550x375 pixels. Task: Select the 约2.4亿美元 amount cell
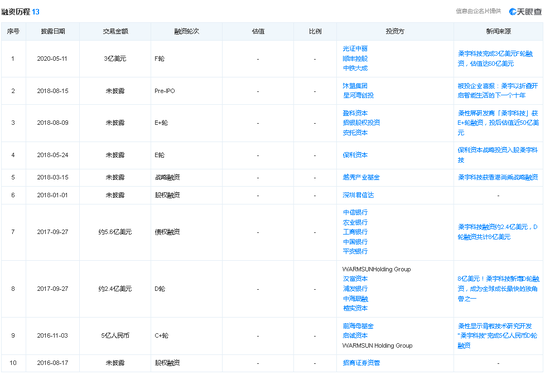pos(115,289)
